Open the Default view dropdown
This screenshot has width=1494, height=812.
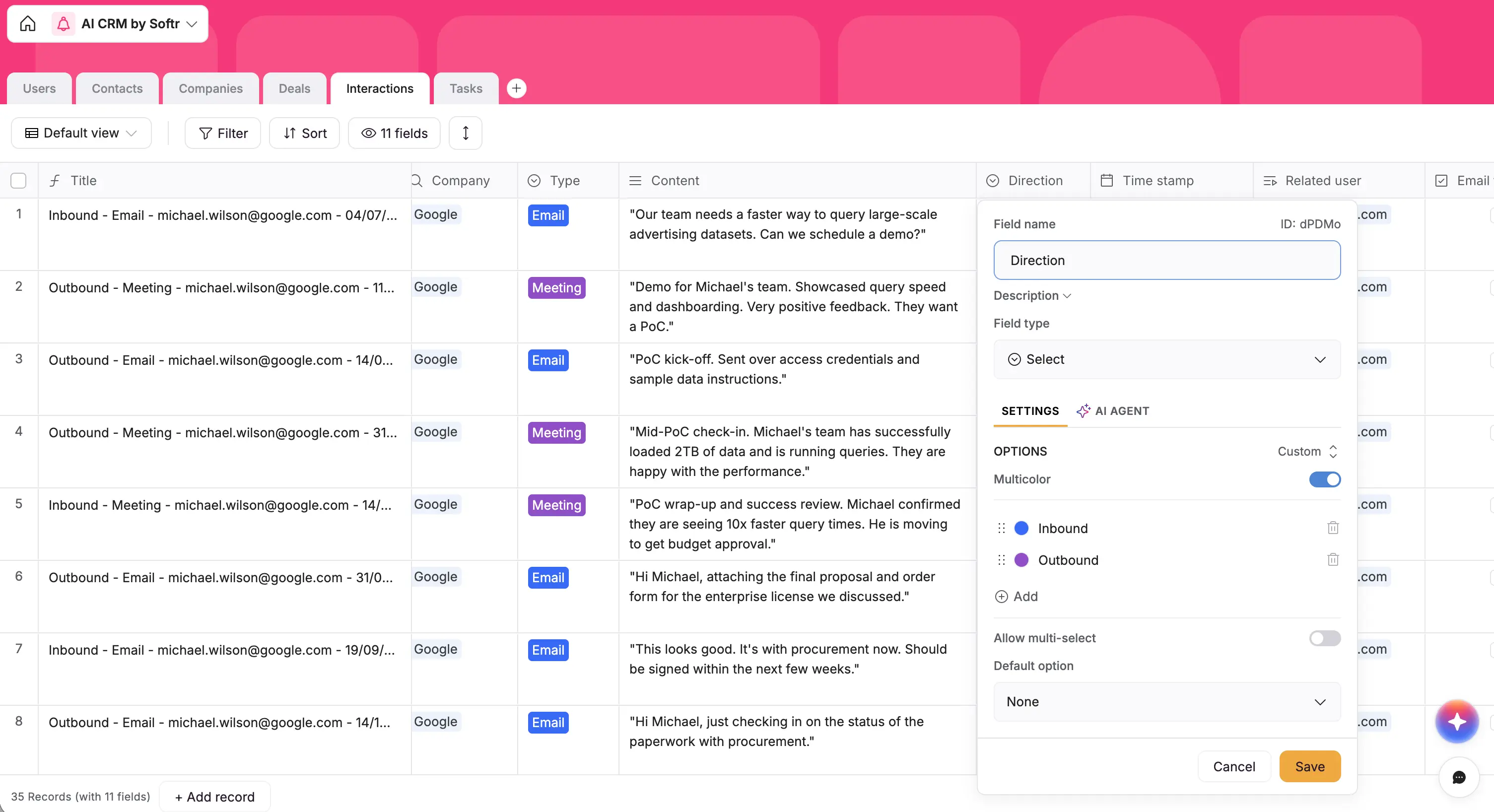pyautogui.click(x=80, y=133)
